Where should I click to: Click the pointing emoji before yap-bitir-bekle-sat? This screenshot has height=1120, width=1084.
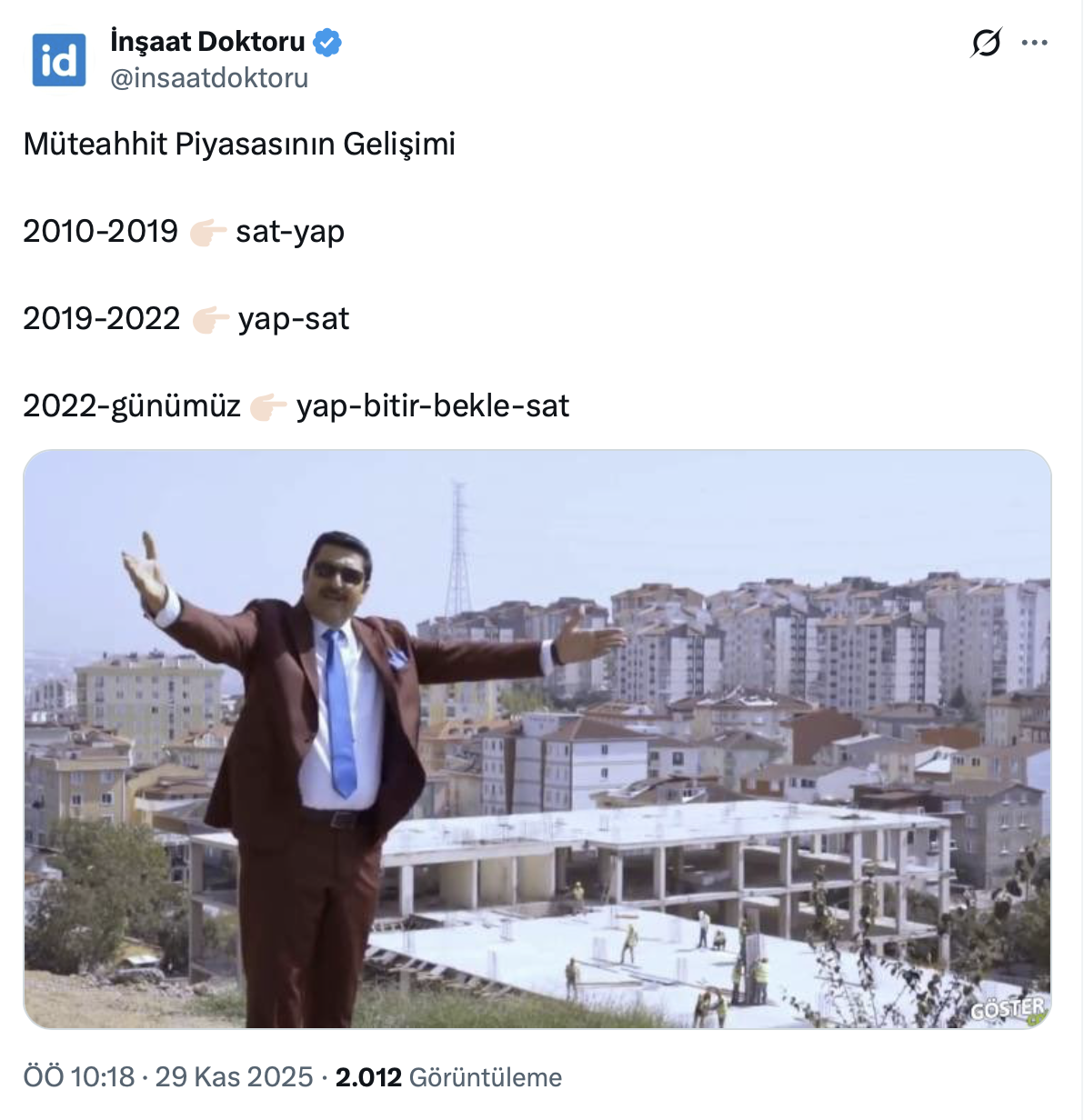click(268, 407)
